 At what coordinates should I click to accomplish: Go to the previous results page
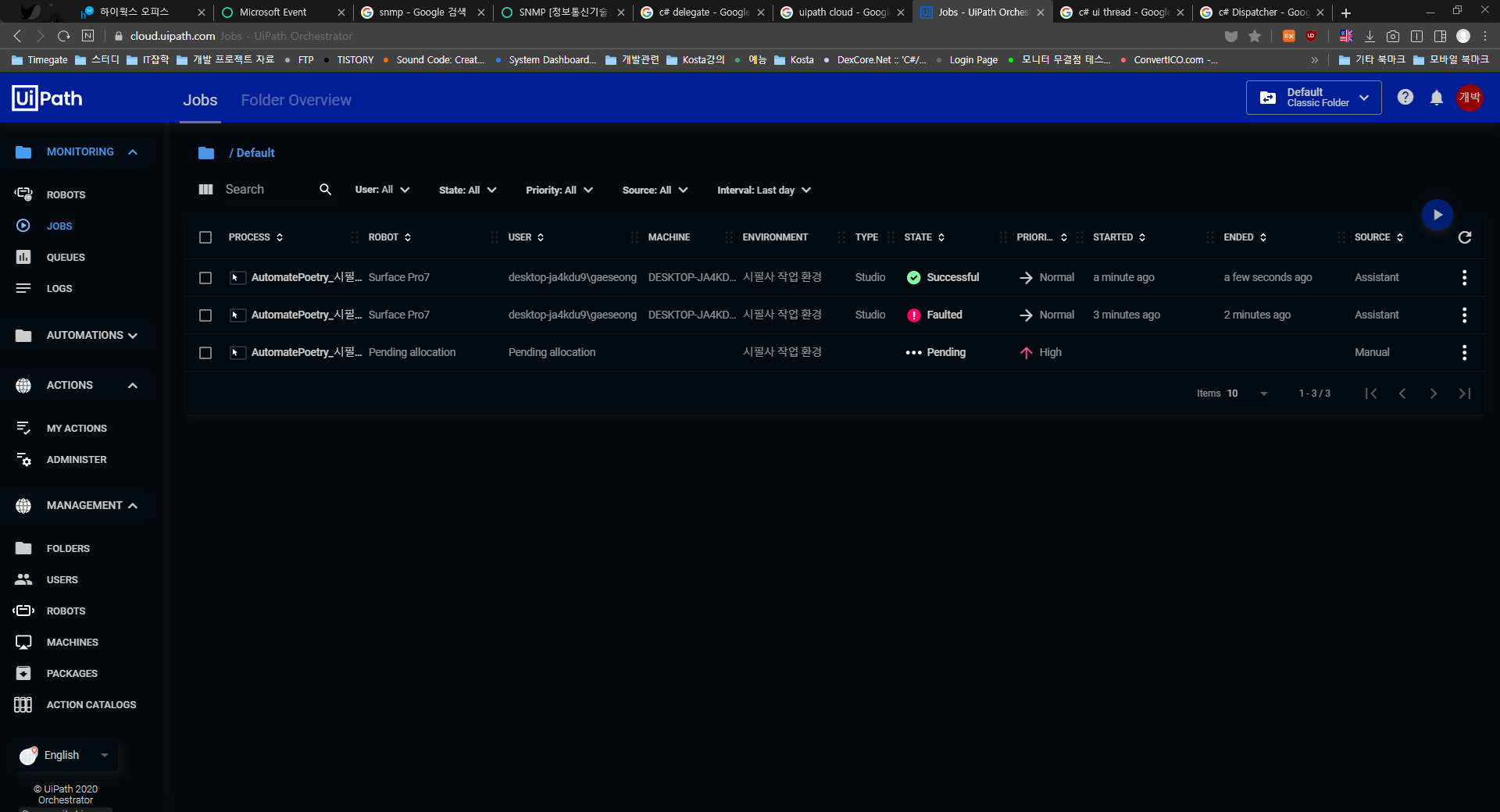[1402, 394]
